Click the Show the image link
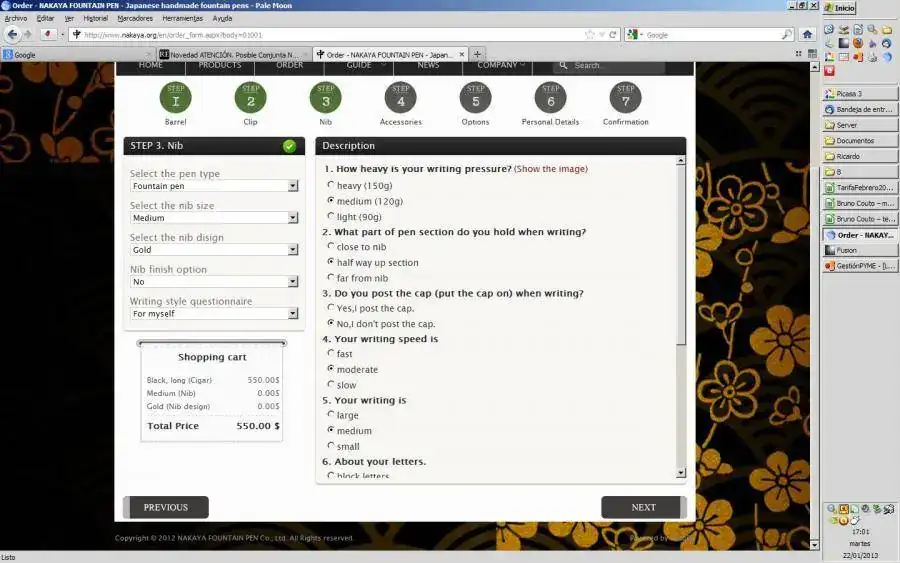Screen dimensions: 900x563 551,169
